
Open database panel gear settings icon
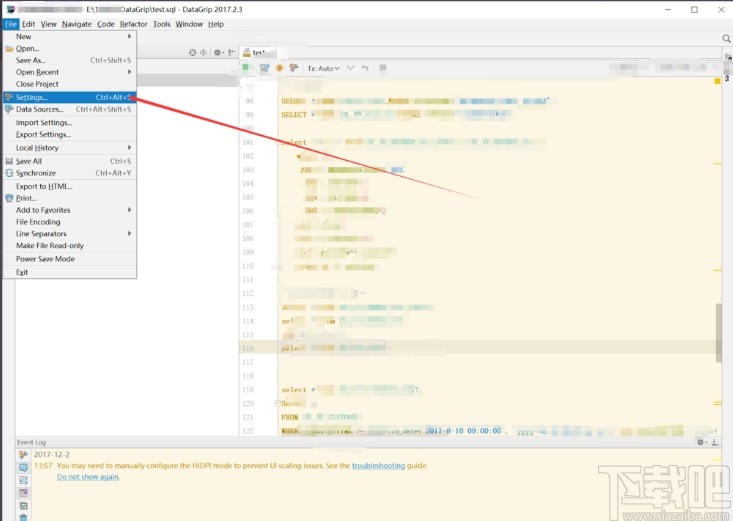pos(217,52)
